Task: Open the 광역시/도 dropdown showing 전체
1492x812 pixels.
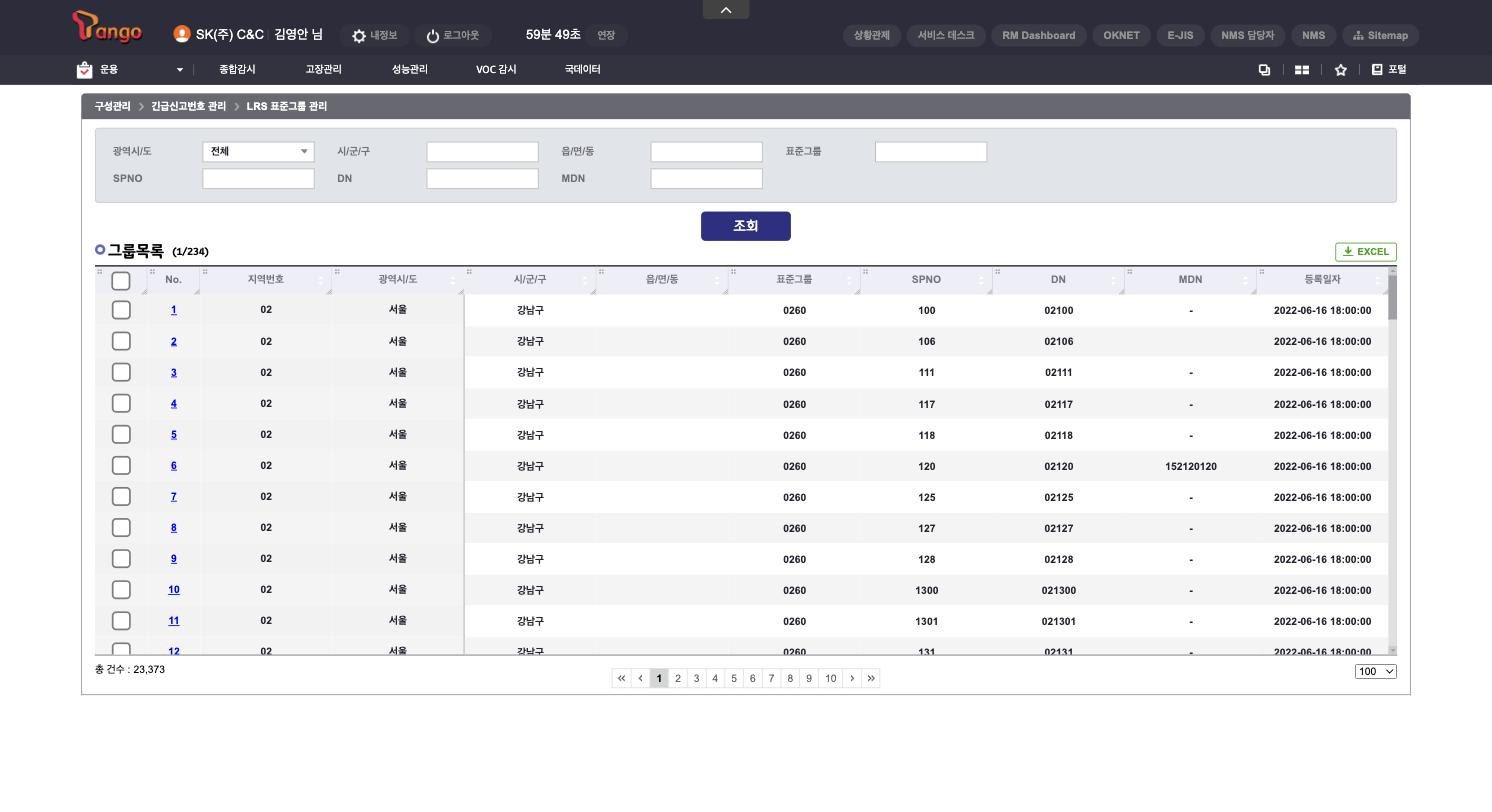Action: pos(258,152)
